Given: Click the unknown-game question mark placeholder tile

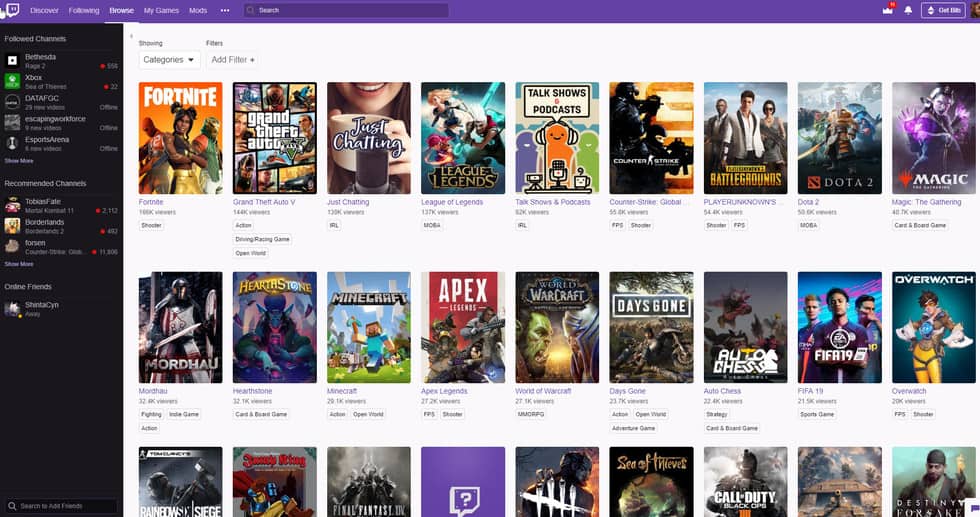Looking at the screenshot, I should coord(463,482).
